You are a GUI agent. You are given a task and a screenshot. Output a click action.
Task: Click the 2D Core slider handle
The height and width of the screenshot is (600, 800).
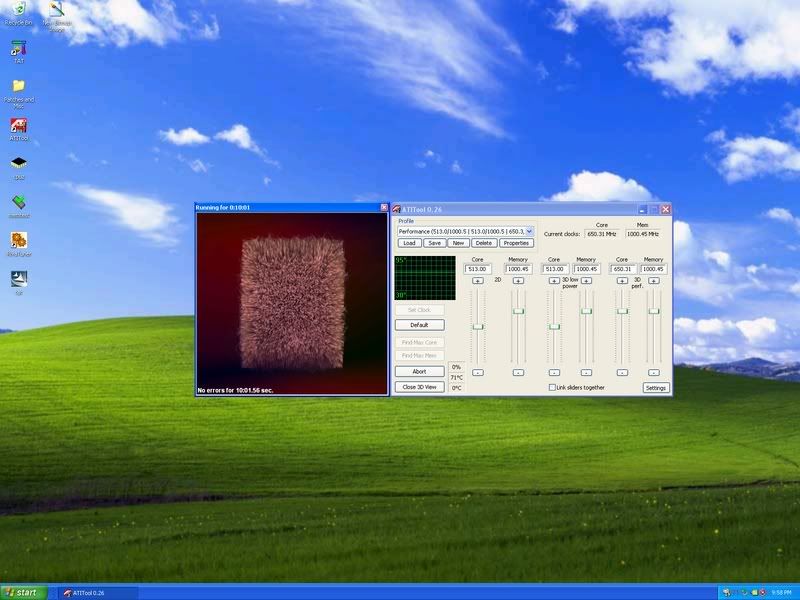[x=478, y=327]
